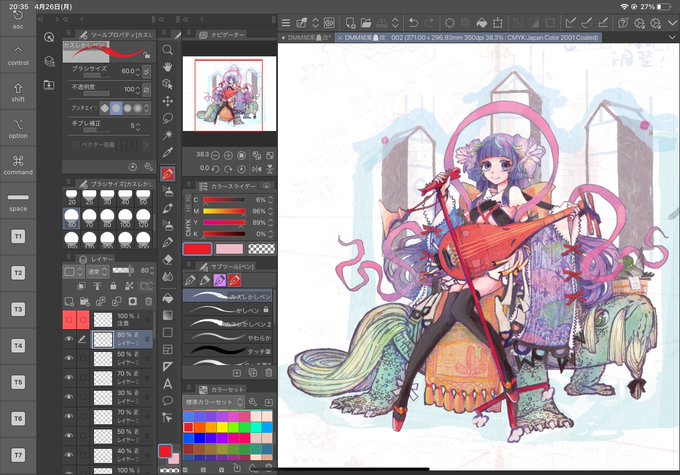This screenshot has width=680, height=475.
Task: Tap the command modifier key
Action: click(18, 164)
